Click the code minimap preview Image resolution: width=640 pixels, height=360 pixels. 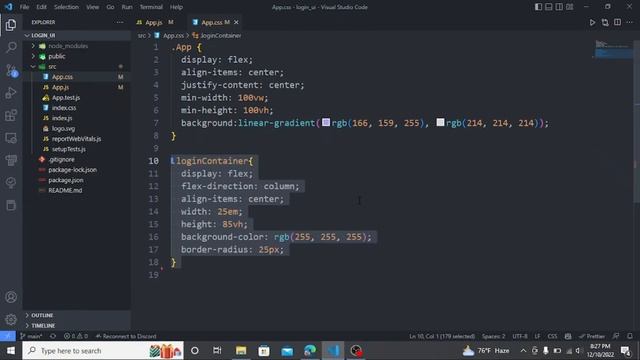(613, 49)
